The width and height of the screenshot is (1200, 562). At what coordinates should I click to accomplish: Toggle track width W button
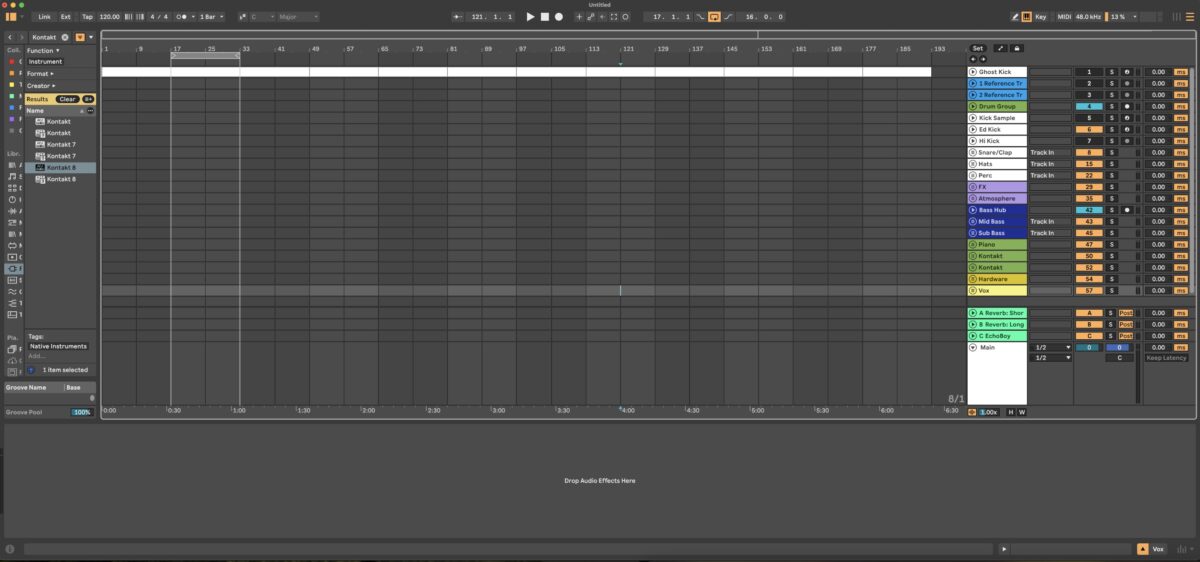coord(1022,412)
